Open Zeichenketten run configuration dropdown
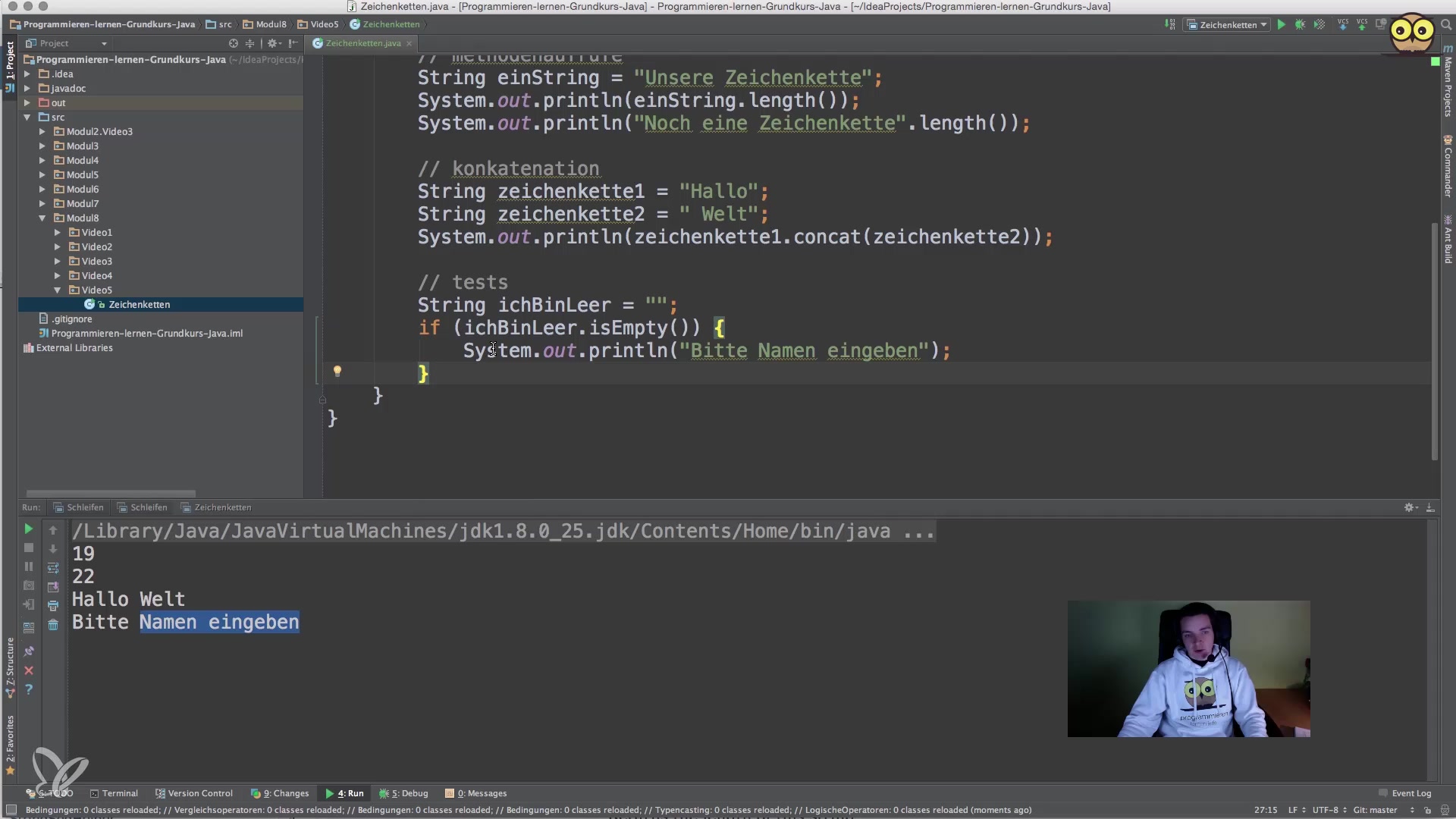Screen dimensions: 1456x819 [x=1228, y=25]
